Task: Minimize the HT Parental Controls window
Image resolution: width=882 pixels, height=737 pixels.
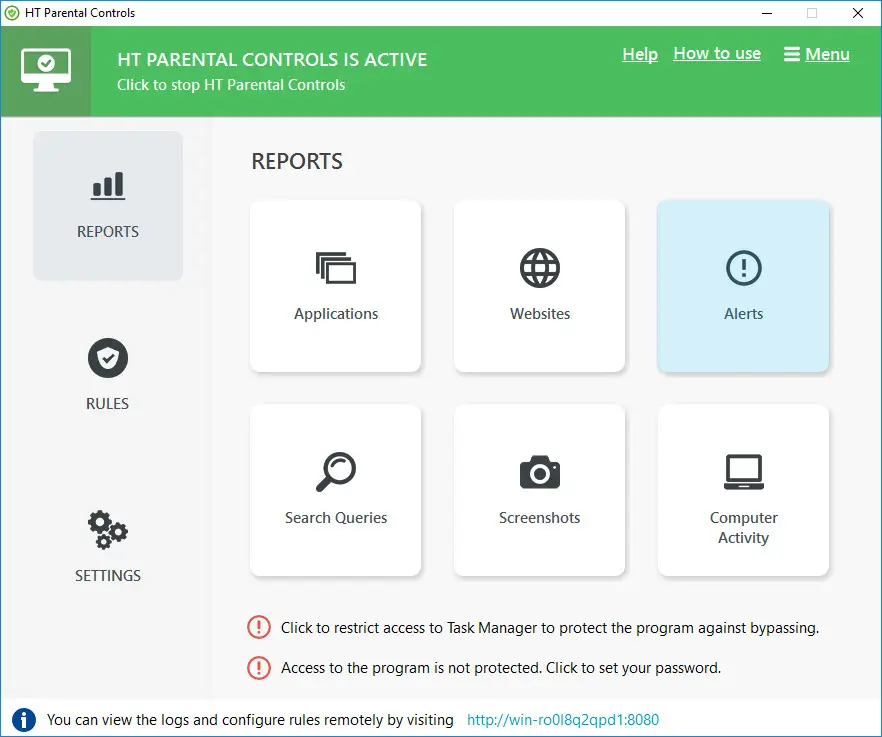Action: click(767, 13)
